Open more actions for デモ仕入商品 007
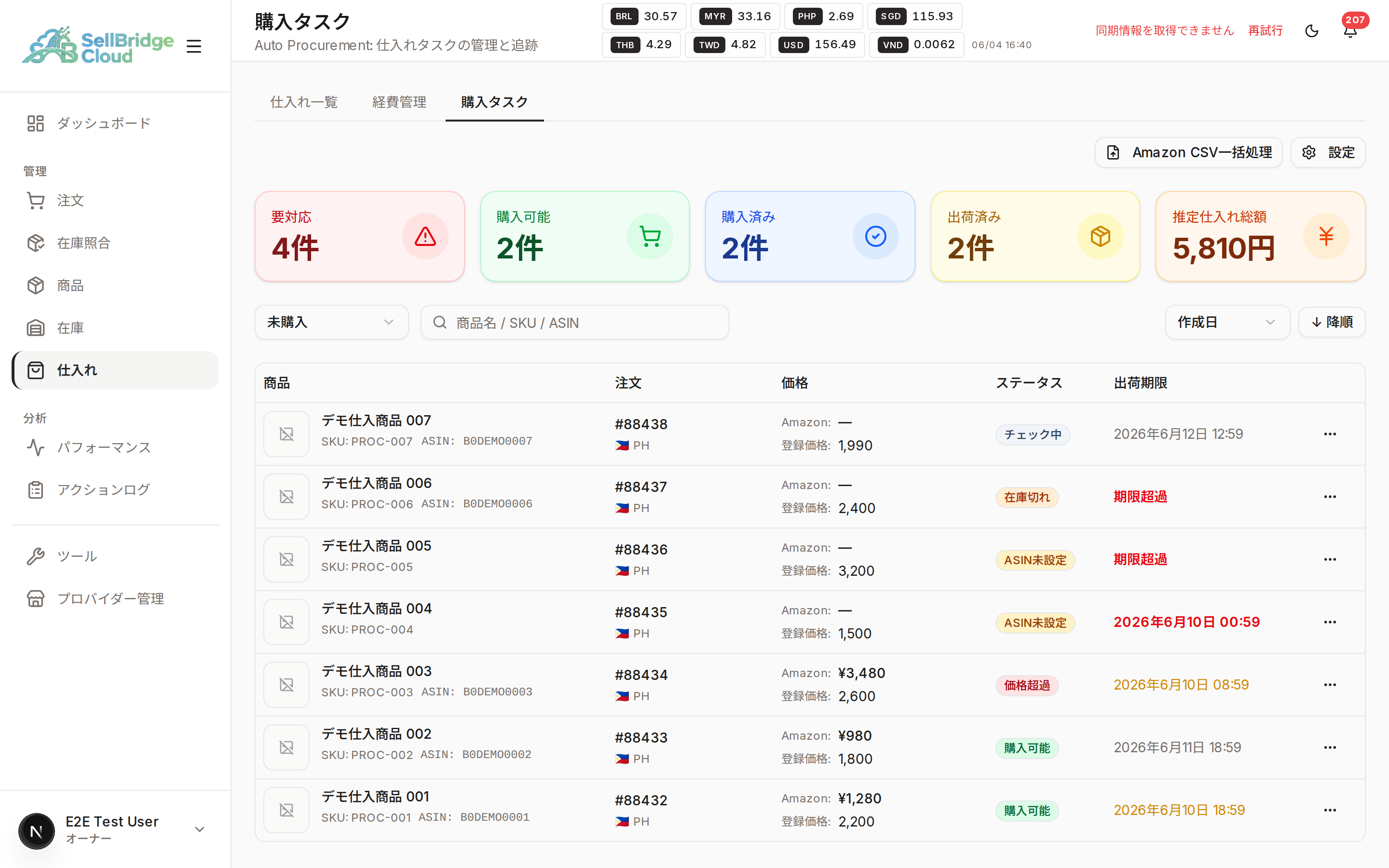The image size is (1389, 868). click(1330, 434)
